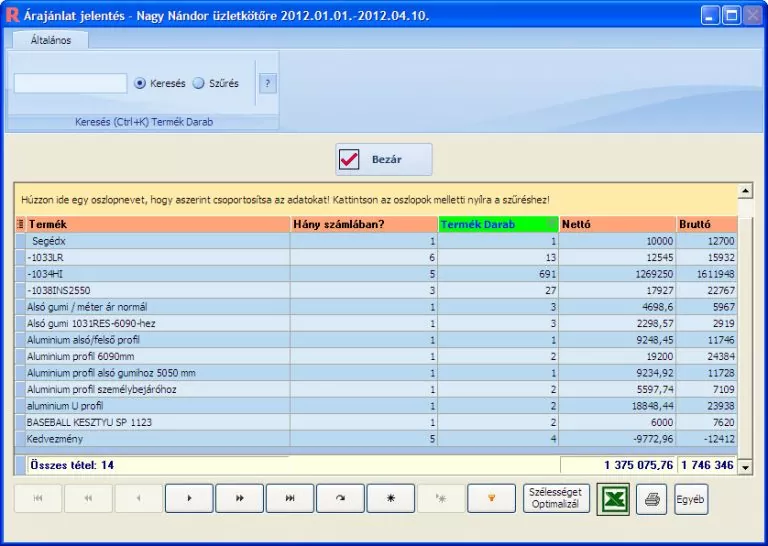Click the grid column selector icon
The height and width of the screenshot is (546, 768).
click(21, 225)
